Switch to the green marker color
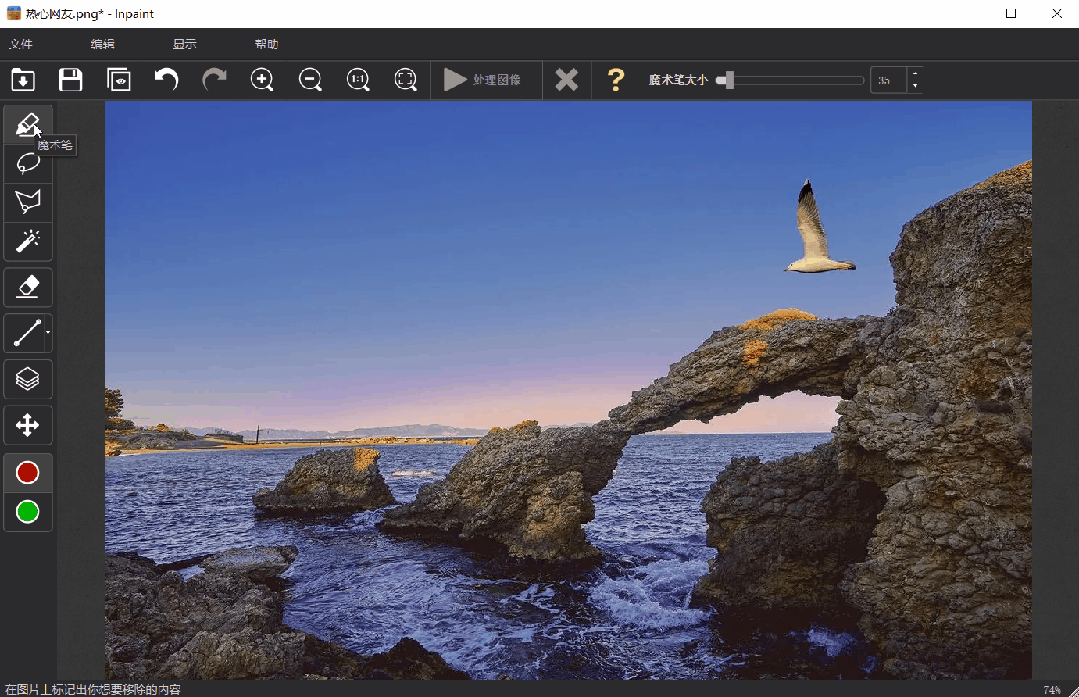Viewport: 1079px width, 697px height. coord(28,512)
